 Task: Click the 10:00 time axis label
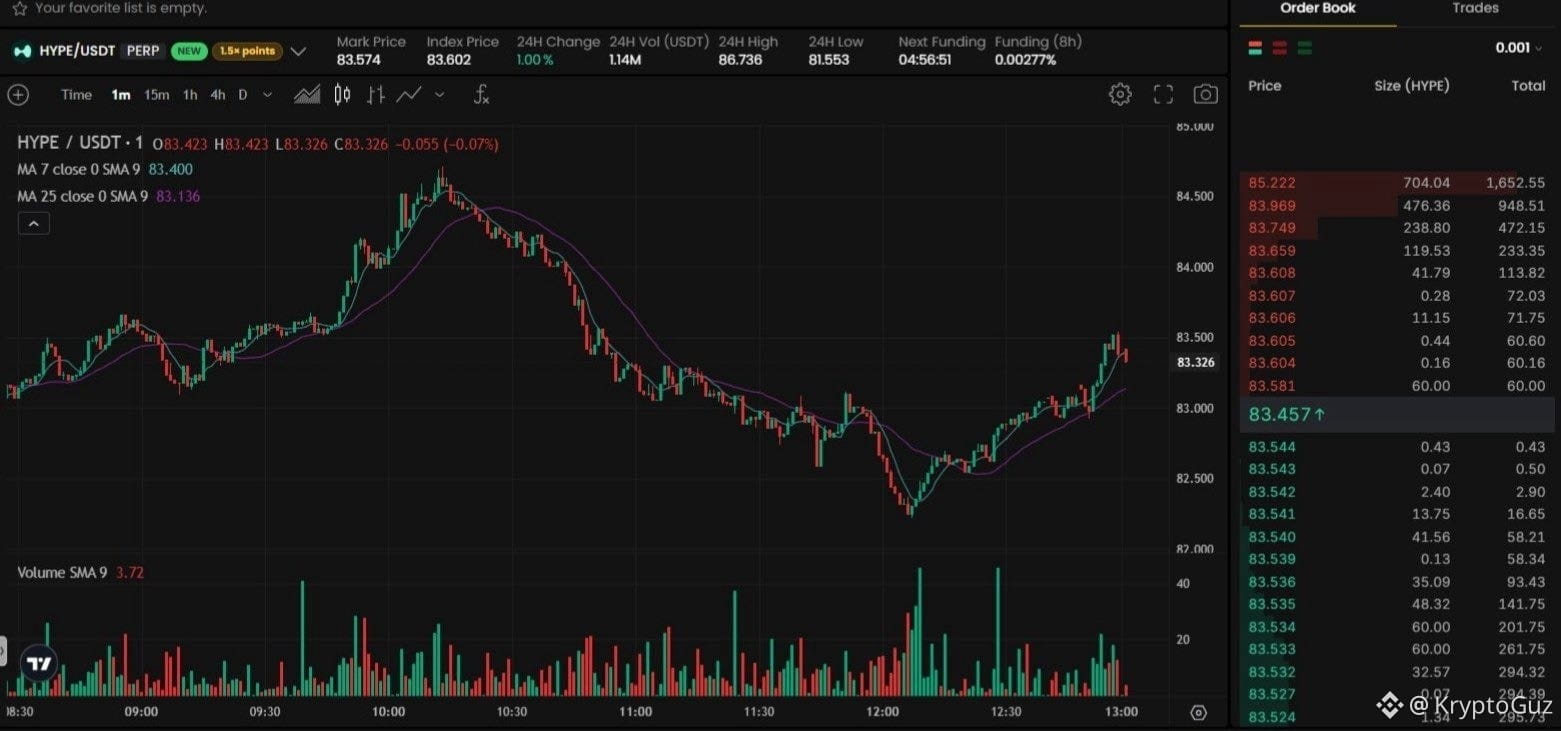(388, 712)
